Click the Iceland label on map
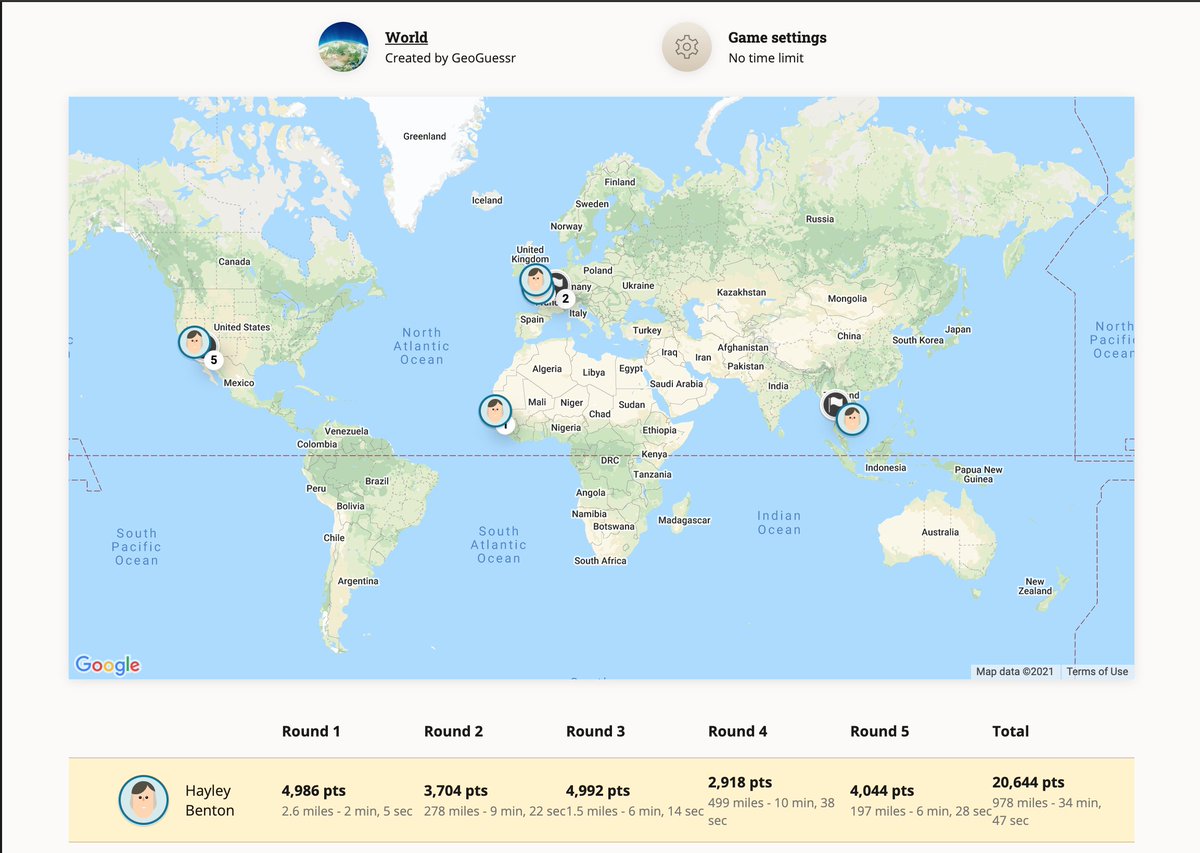Image resolution: width=1200 pixels, height=853 pixels. coord(487,200)
